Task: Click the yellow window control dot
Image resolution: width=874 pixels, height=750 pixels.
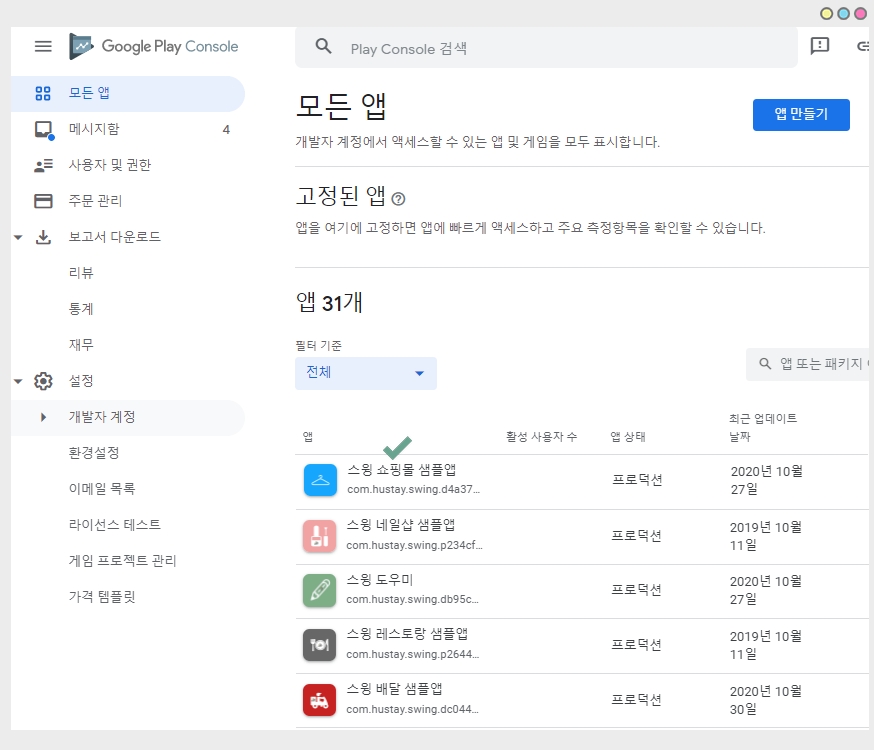Action: 827,14
